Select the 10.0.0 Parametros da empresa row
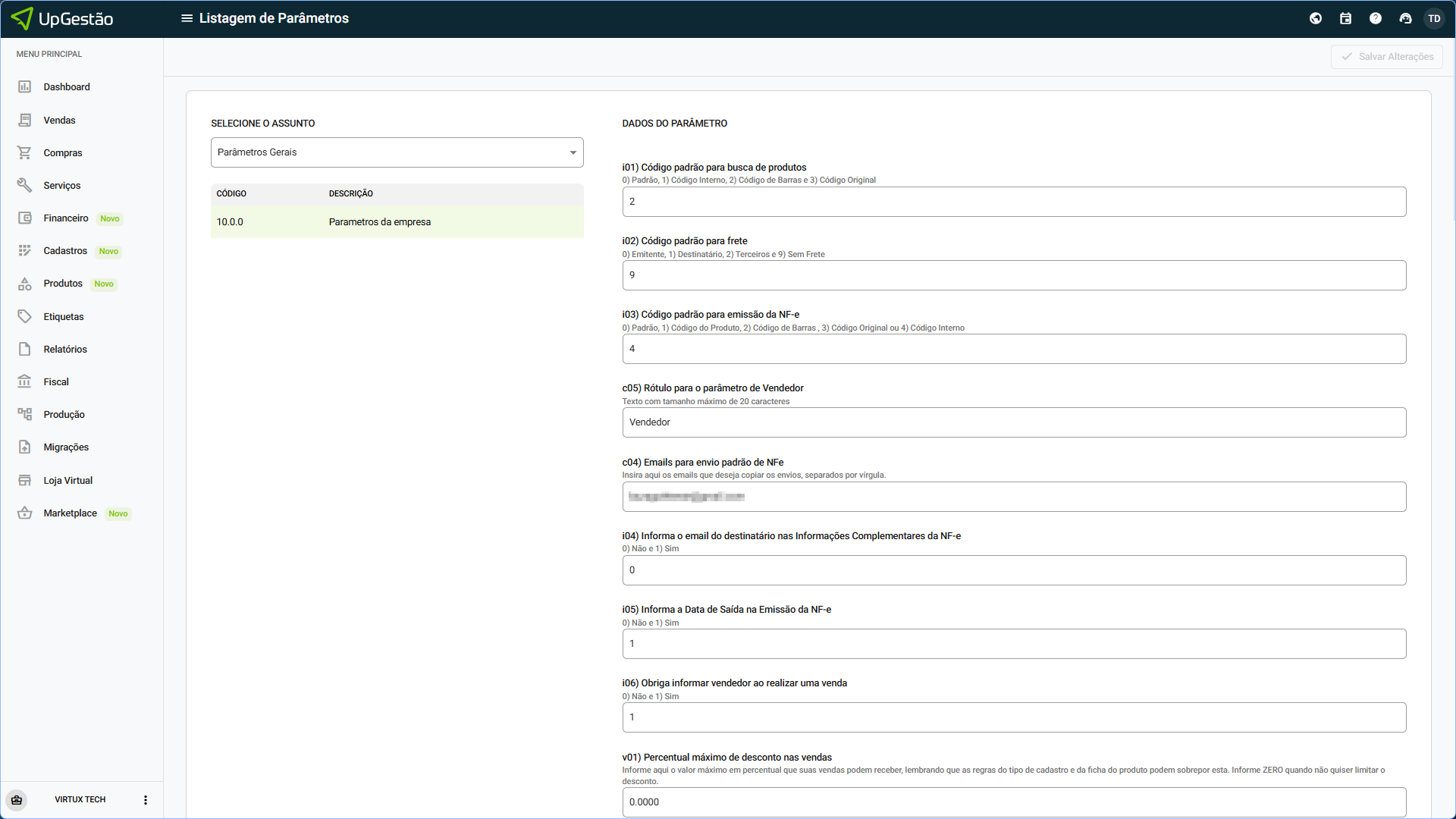 tap(397, 222)
